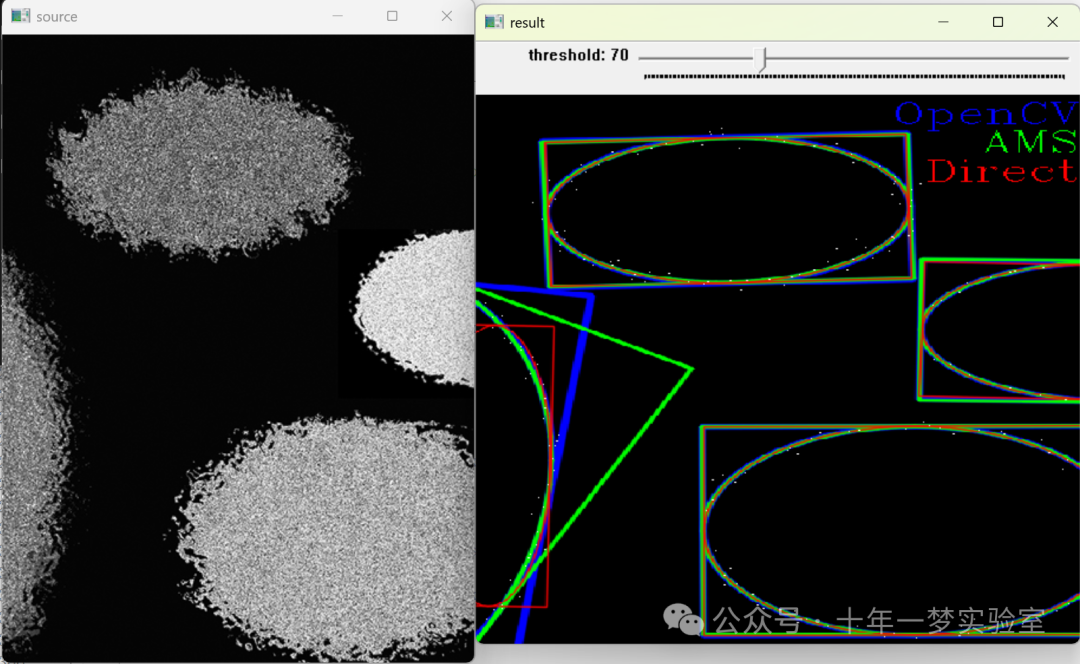Click the blue "OpenCV" legend text
Screen dimensions: 1080x664
(x=987, y=114)
